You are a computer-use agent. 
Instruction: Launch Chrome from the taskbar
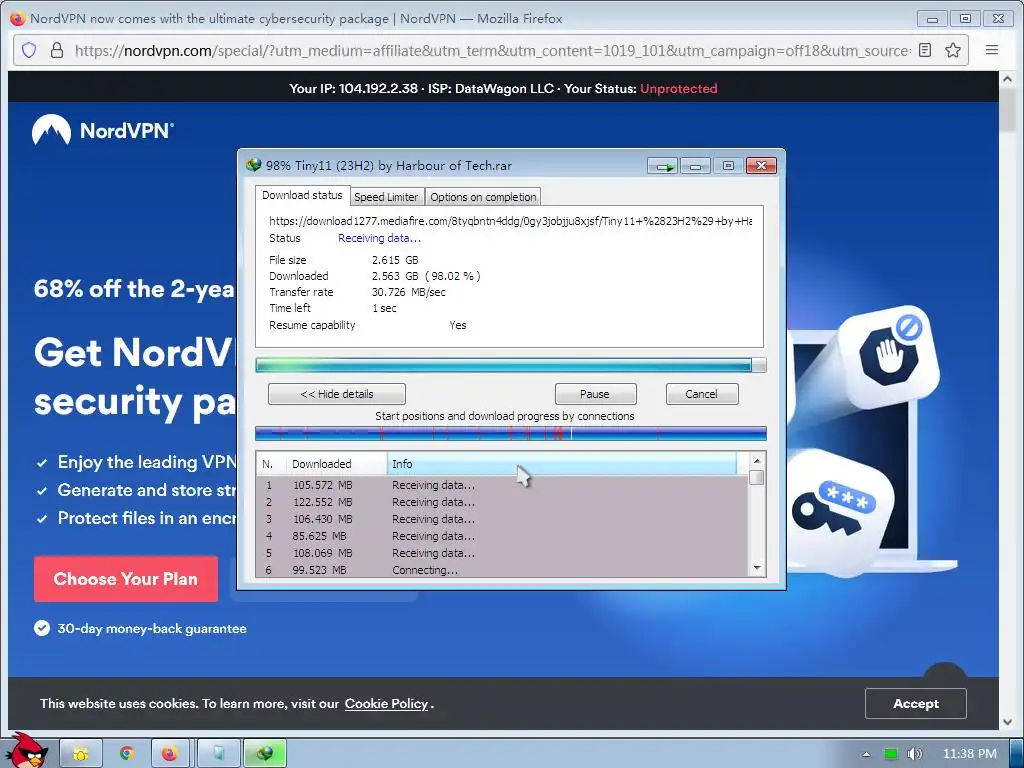tap(127, 754)
